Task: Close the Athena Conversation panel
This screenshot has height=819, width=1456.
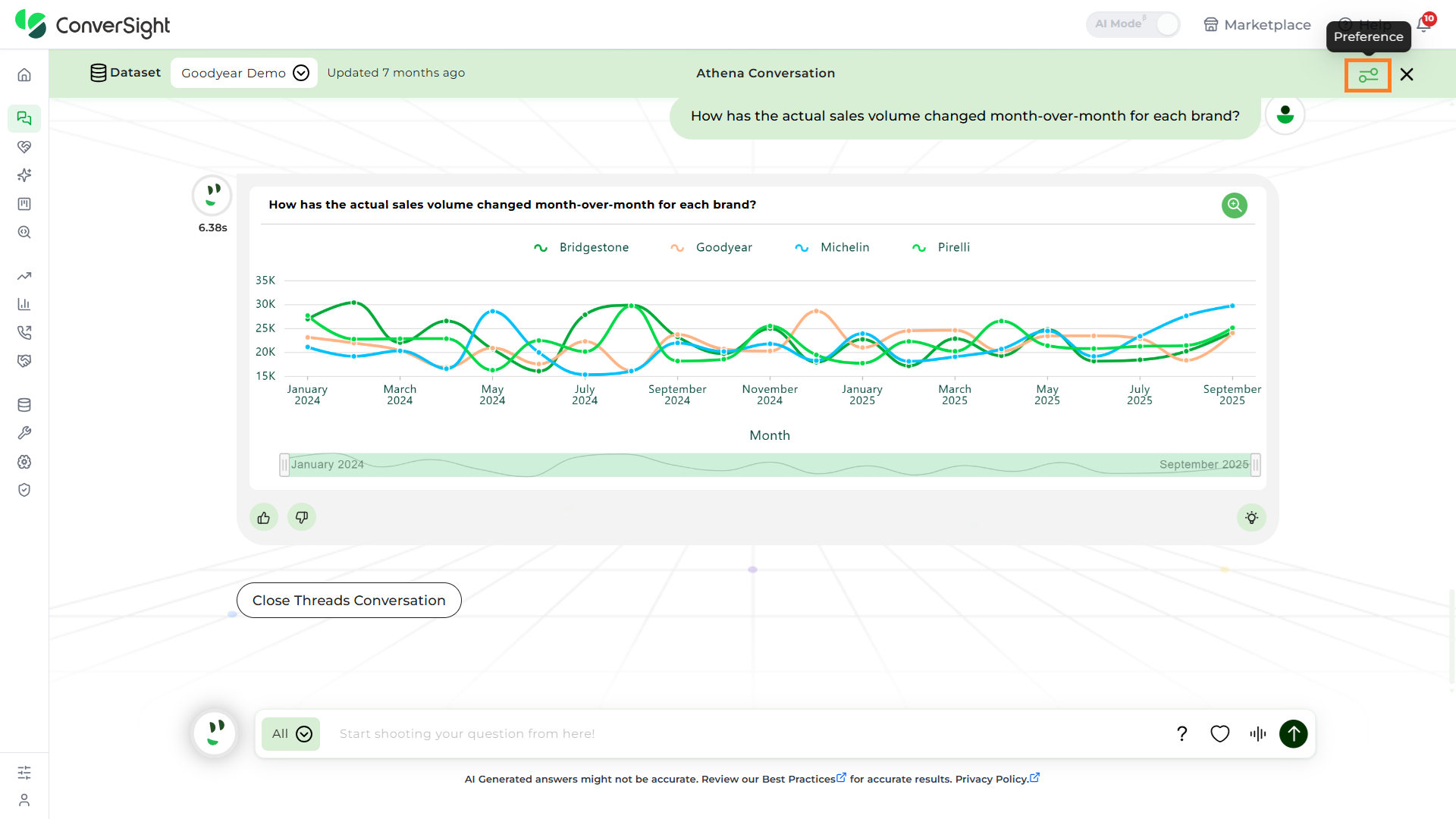Action: click(1407, 74)
